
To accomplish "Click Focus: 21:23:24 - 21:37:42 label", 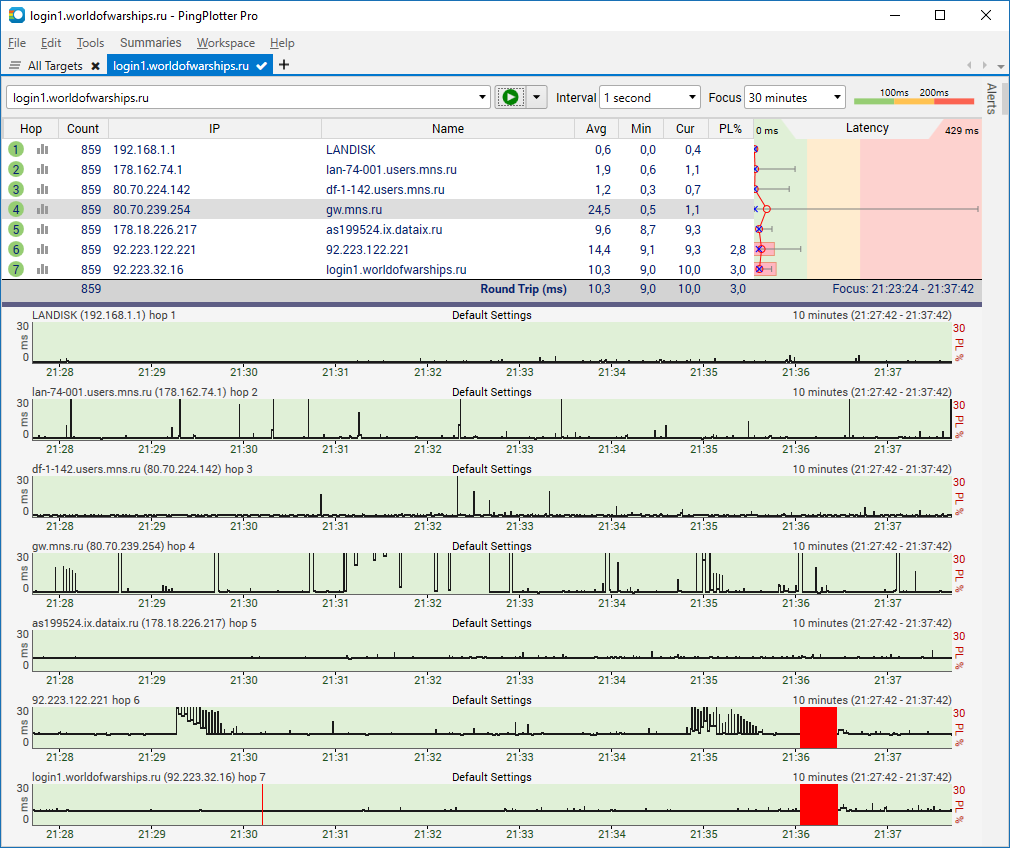I will (x=903, y=289).
